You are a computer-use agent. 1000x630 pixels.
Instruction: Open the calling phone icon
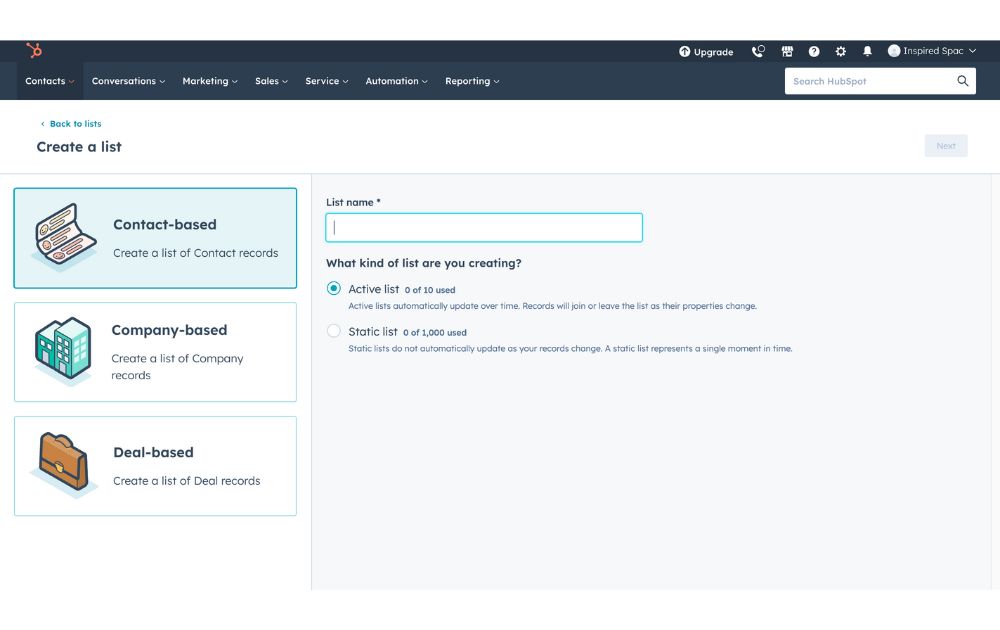pyautogui.click(x=758, y=52)
